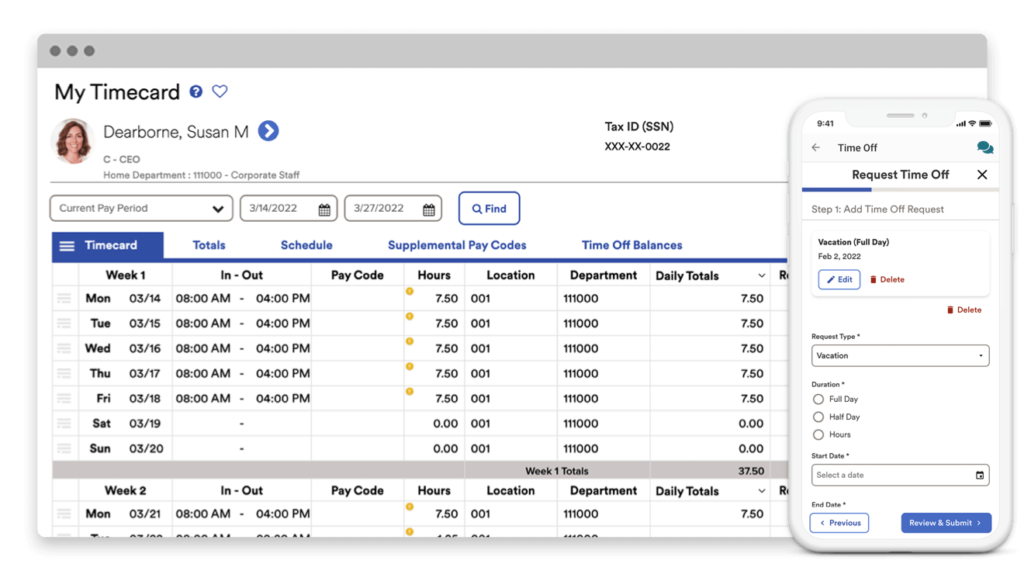Click row menu handle for Fri 03/18
The height and width of the screenshot is (571, 1024).
[64, 398]
